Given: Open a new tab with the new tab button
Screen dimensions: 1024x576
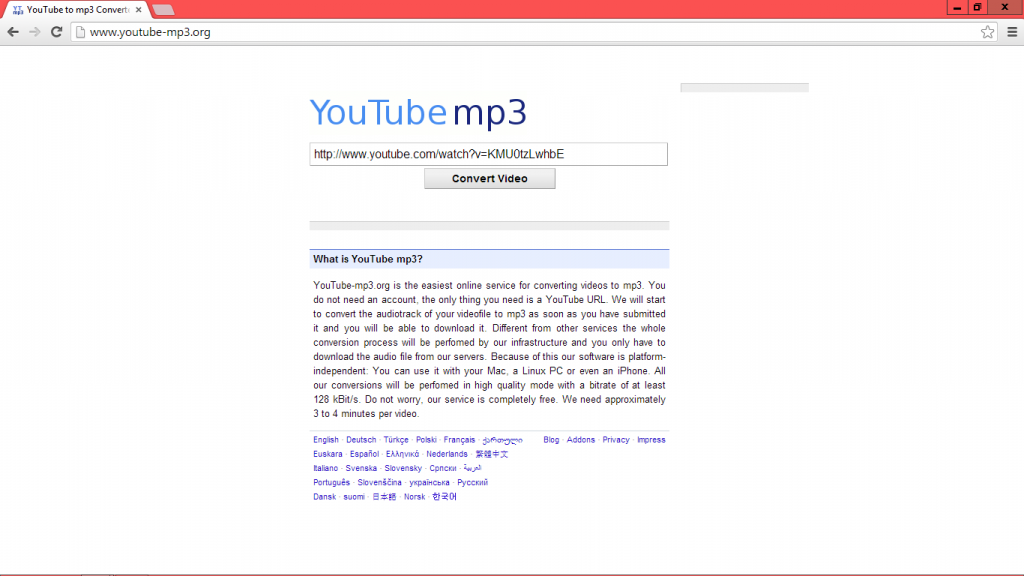Looking at the screenshot, I should (163, 10).
